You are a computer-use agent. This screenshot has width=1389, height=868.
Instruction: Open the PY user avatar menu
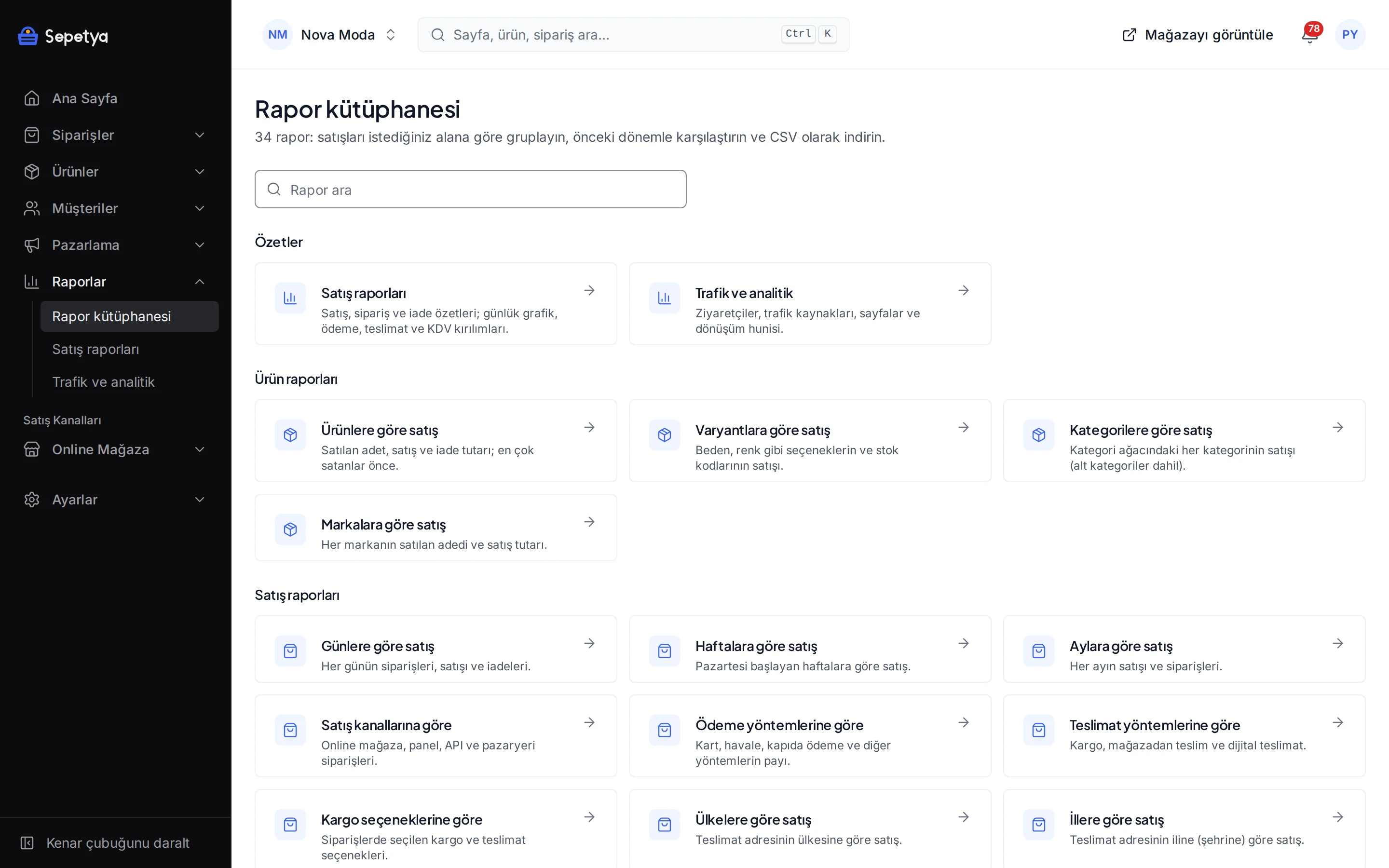[x=1349, y=34]
